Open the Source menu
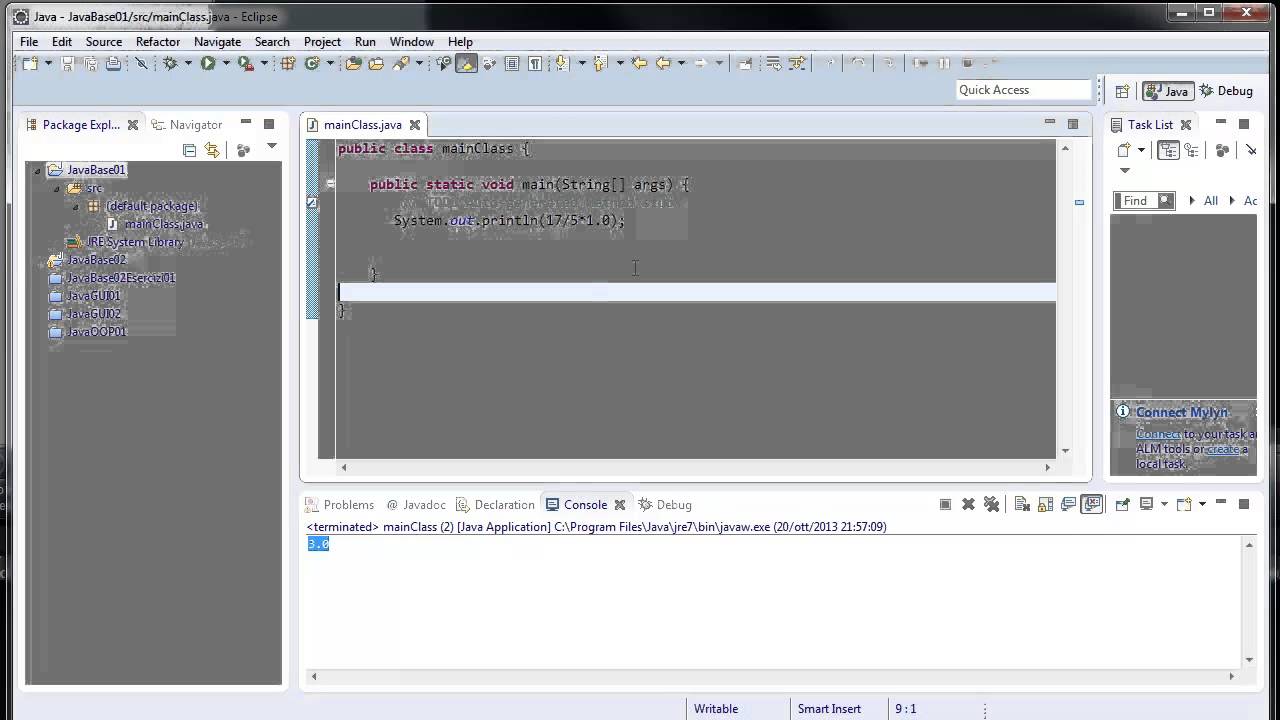Image resolution: width=1280 pixels, height=720 pixels. coord(104,42)
